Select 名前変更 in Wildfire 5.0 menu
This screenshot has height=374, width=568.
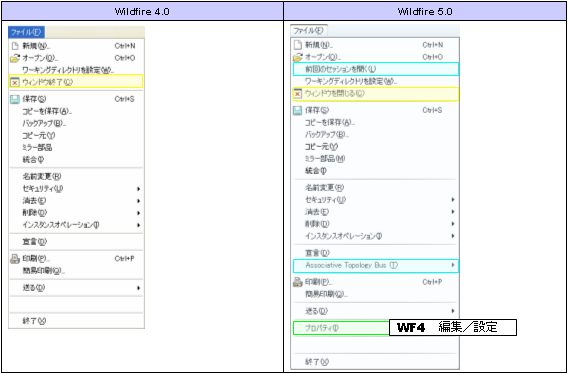point(325,188)
